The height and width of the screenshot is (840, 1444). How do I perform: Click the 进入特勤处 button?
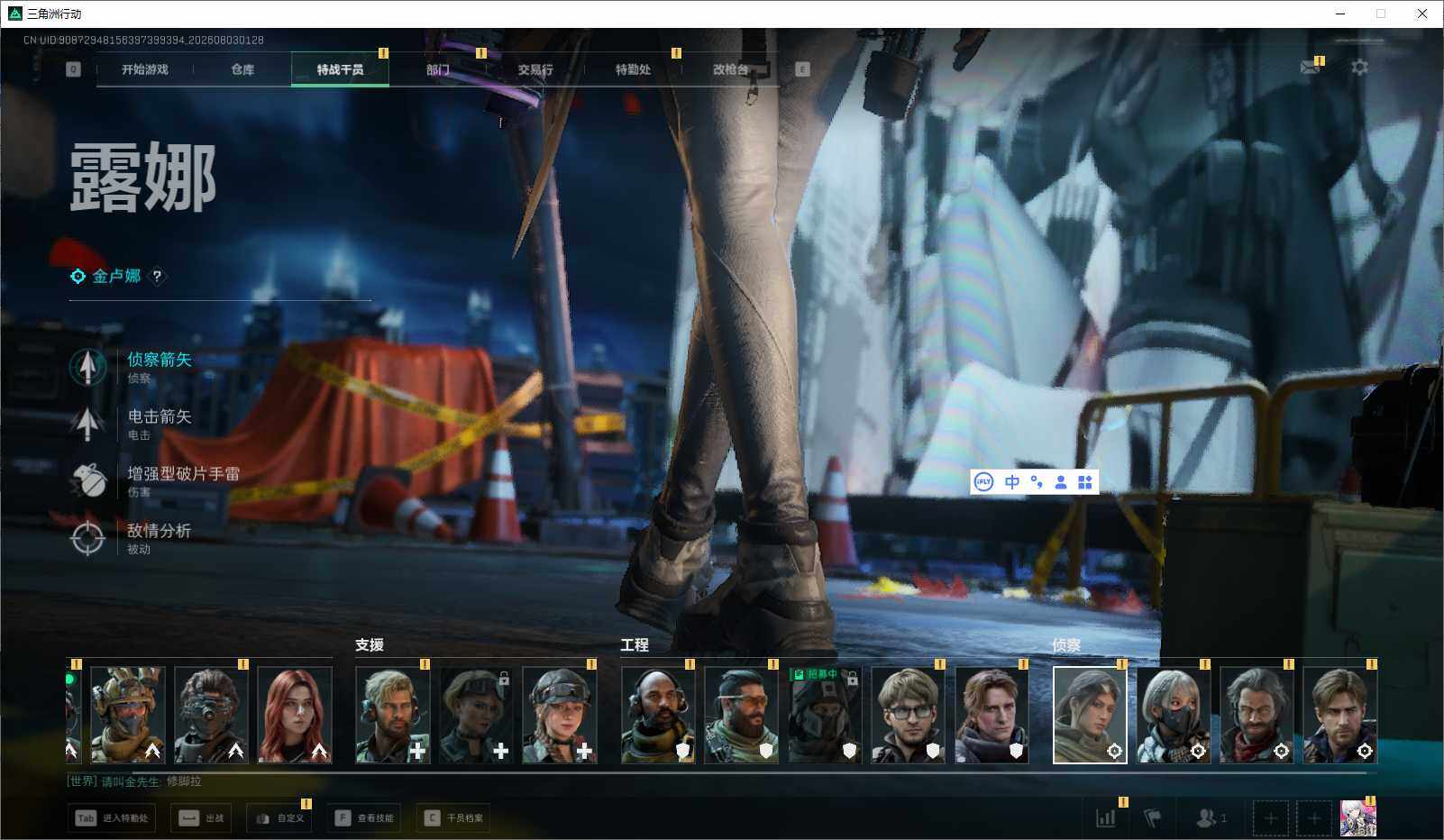point(113,818)
